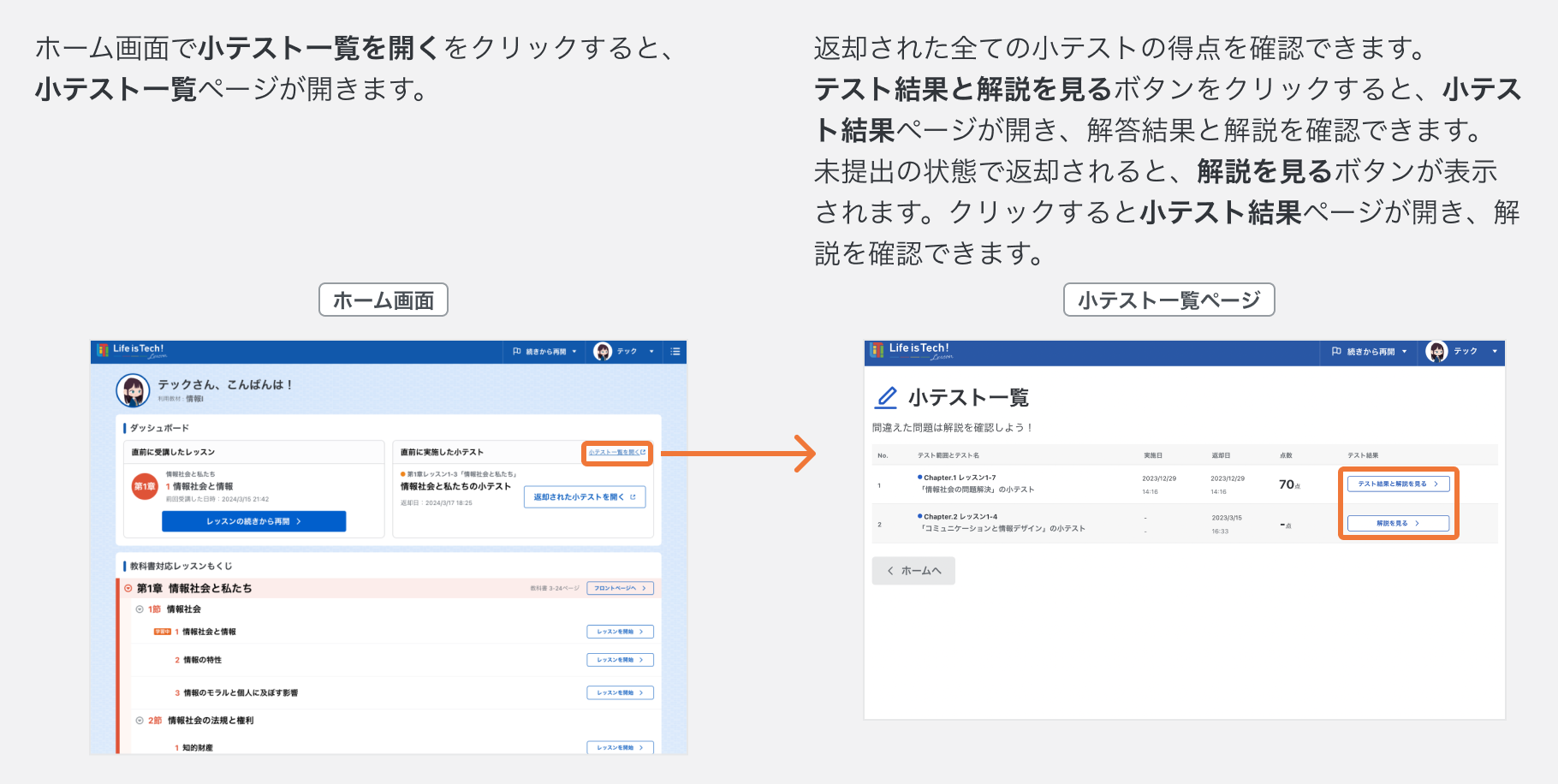
Task: Open 続きから再開 dropdown on home screen
Action: 544,351
